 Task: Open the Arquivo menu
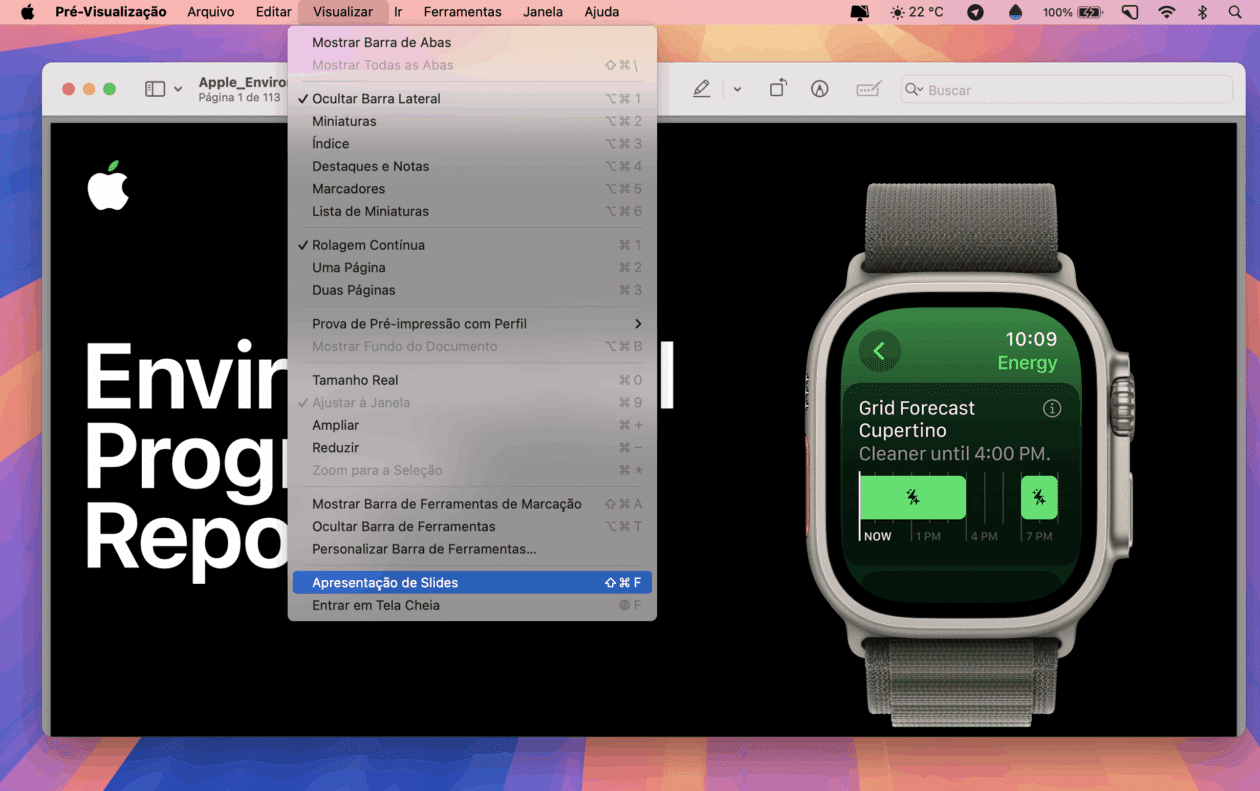[x=211, y=12]
